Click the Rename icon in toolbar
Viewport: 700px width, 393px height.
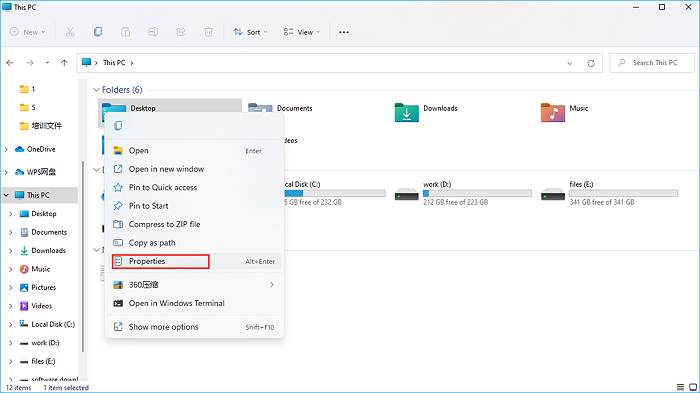(x=153, y=32)
